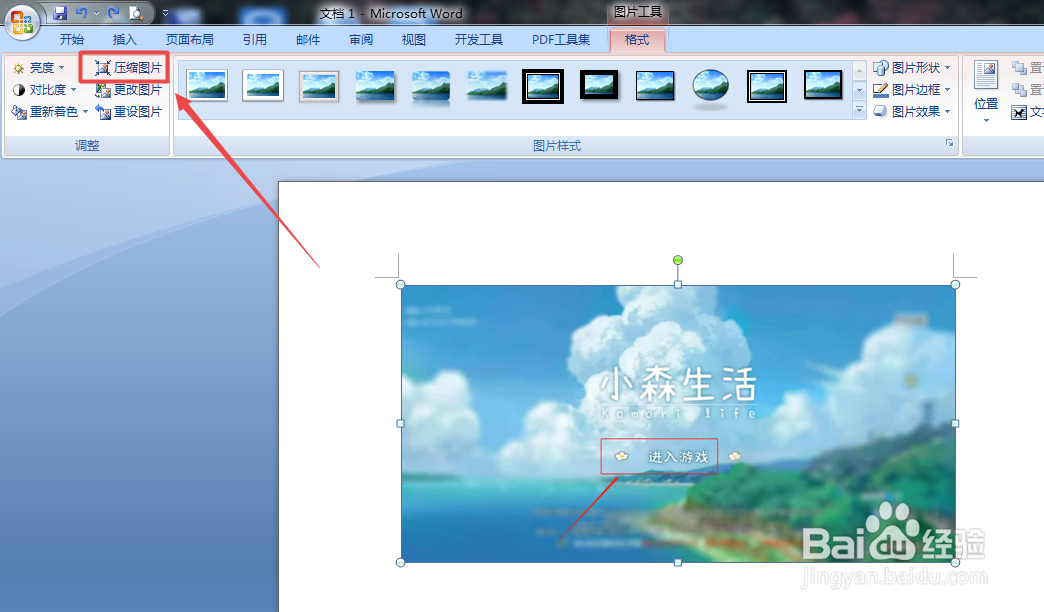Apply sixth picture style soft edge thumbnail
This screenshot has height=612, width=1044.
487,86
